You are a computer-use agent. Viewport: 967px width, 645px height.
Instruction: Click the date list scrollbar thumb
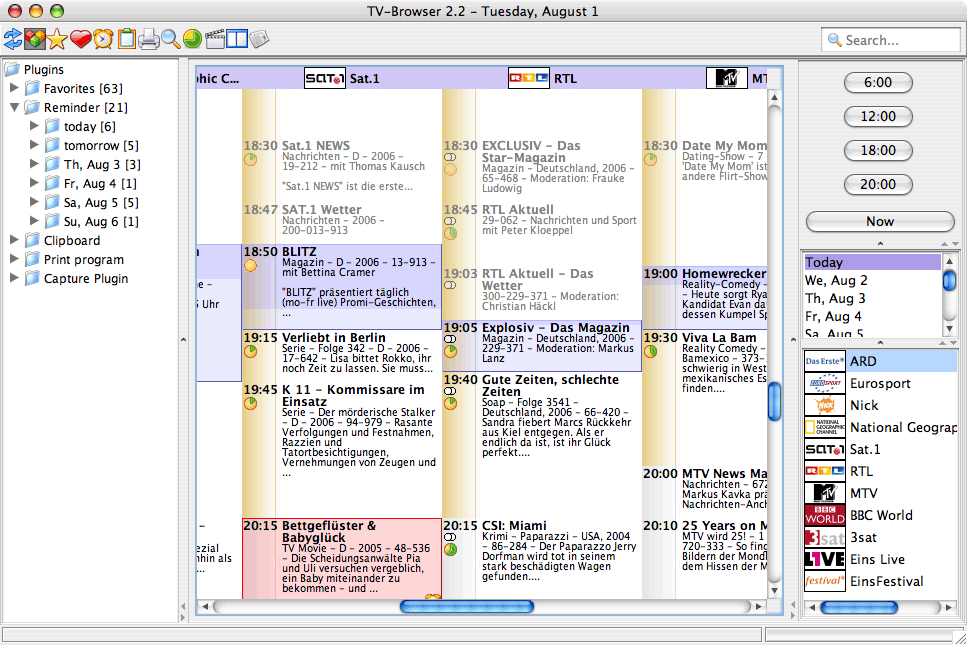point(950,281)
